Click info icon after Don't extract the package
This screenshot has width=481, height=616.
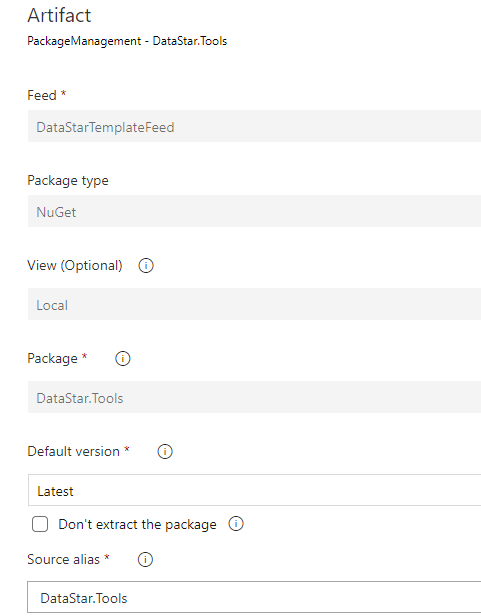pos(236,524)
